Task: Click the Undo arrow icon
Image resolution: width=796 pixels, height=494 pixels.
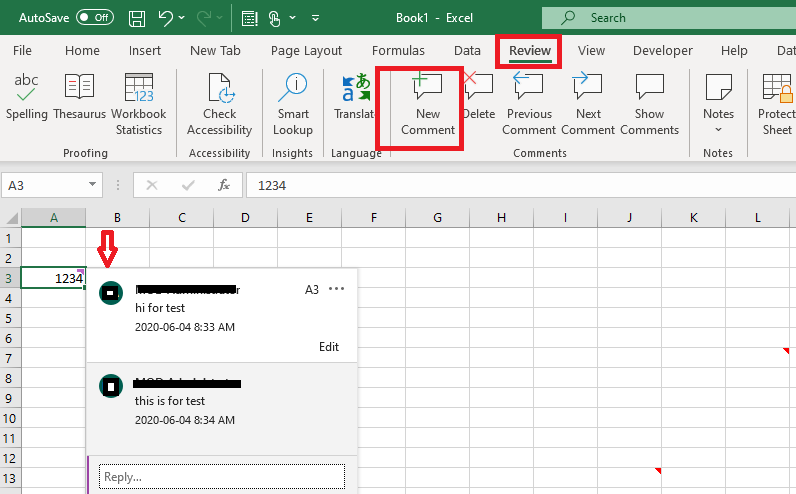Action: (x=165, y=18)
